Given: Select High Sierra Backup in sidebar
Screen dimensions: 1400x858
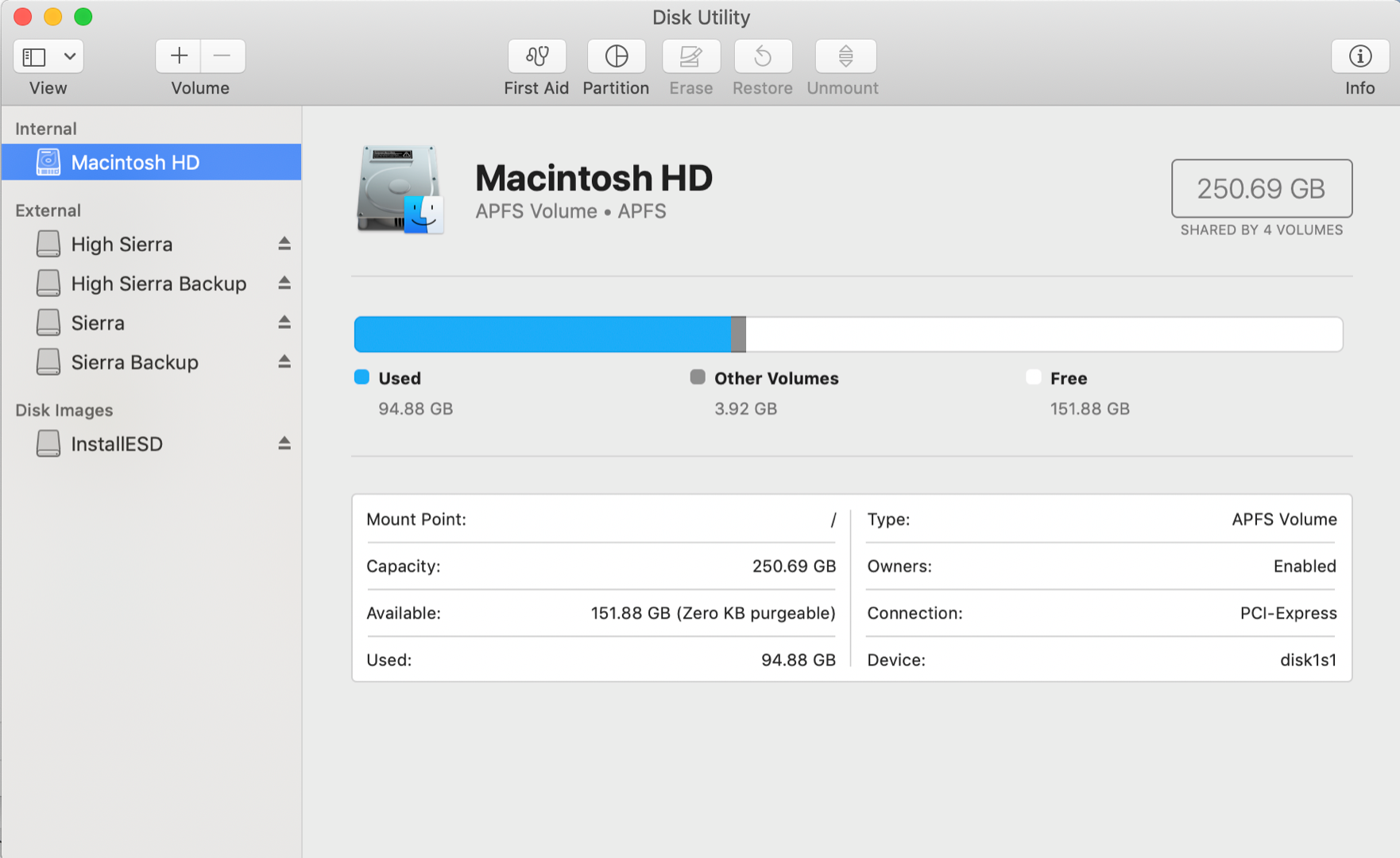Looking at the screenshot, I should pos(158,284).
